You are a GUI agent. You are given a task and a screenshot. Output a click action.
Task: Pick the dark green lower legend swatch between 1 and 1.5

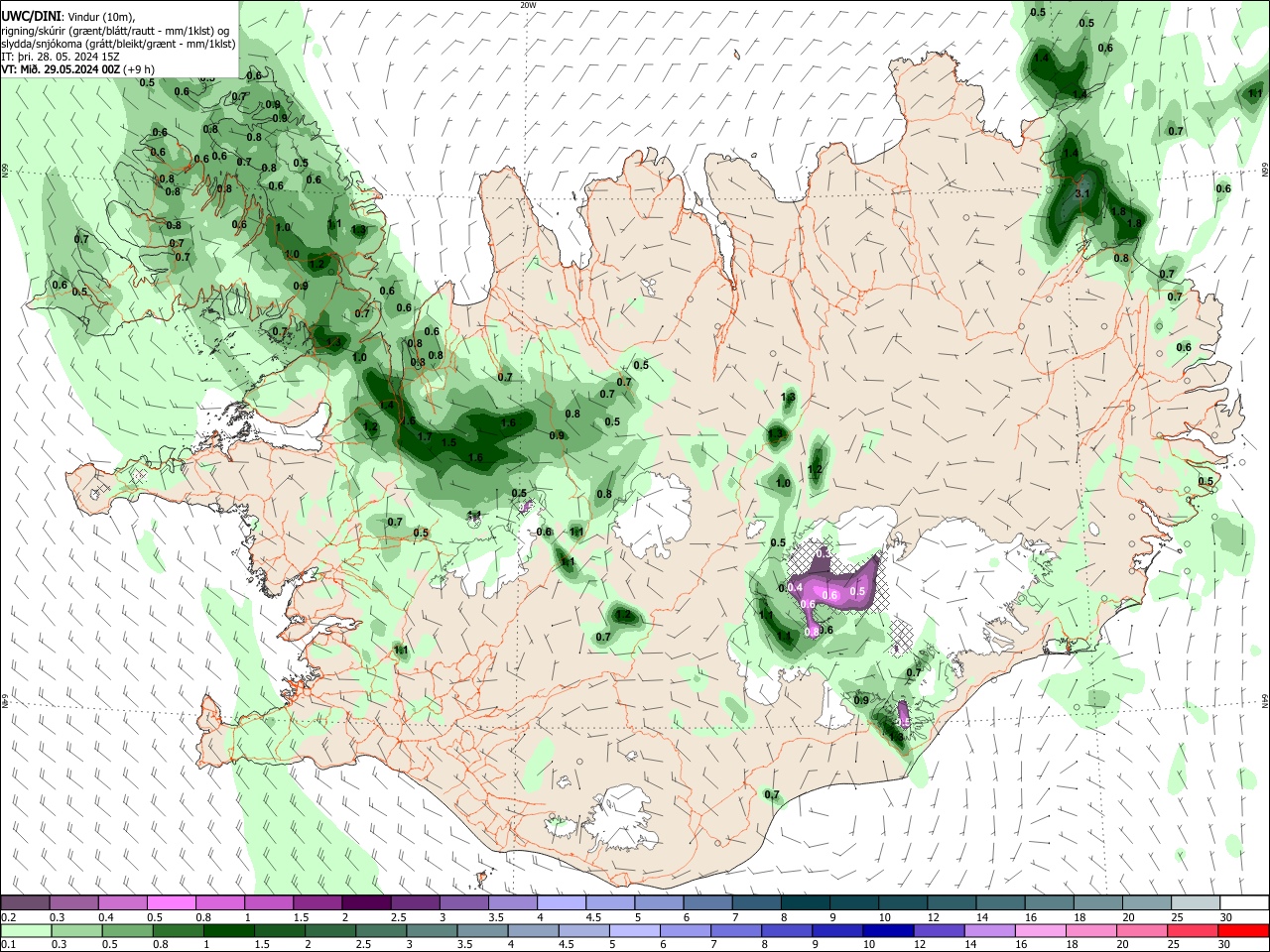[x=228, y=930]
